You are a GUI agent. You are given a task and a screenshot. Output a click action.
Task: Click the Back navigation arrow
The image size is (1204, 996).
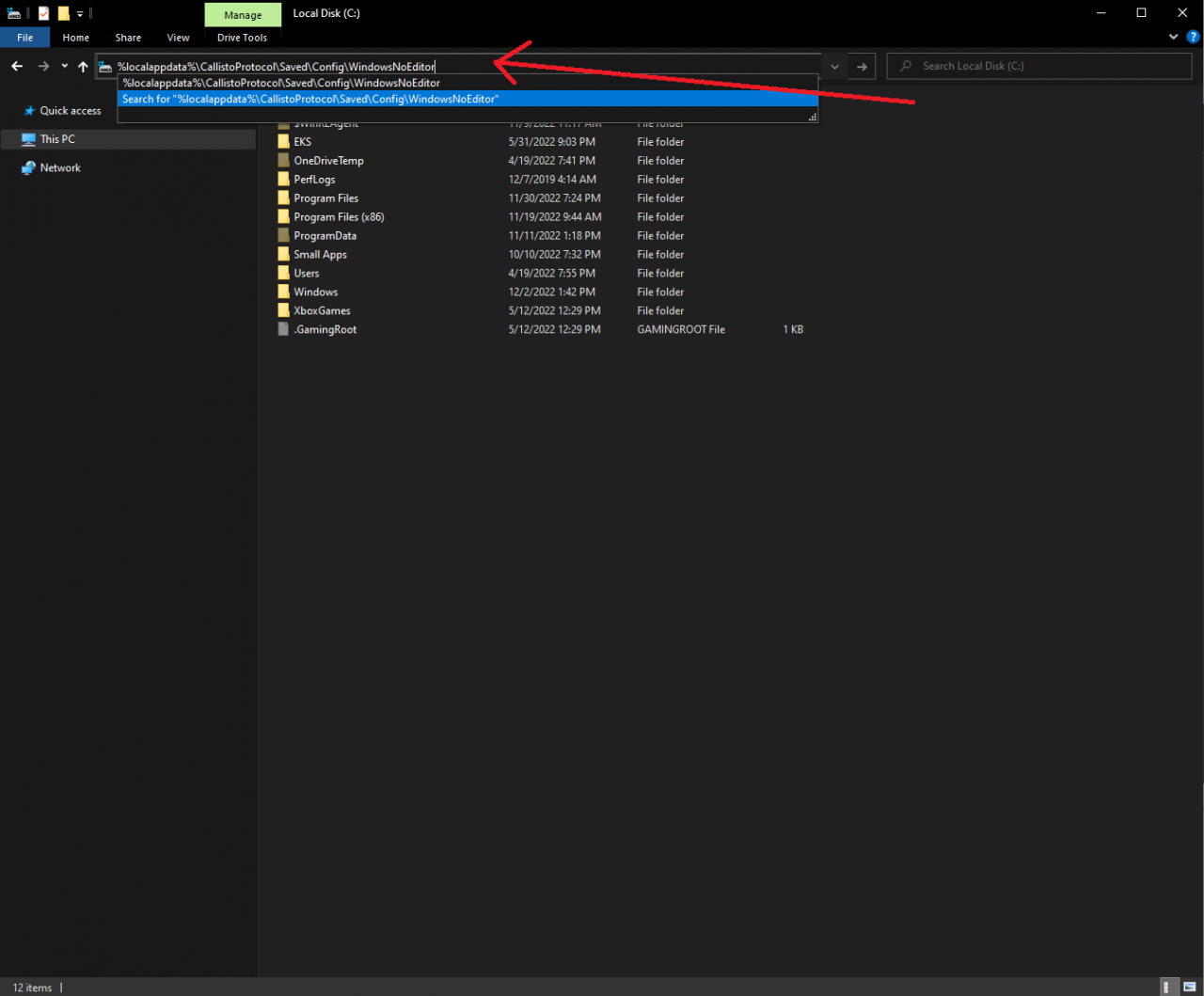[x=17, y=66]
